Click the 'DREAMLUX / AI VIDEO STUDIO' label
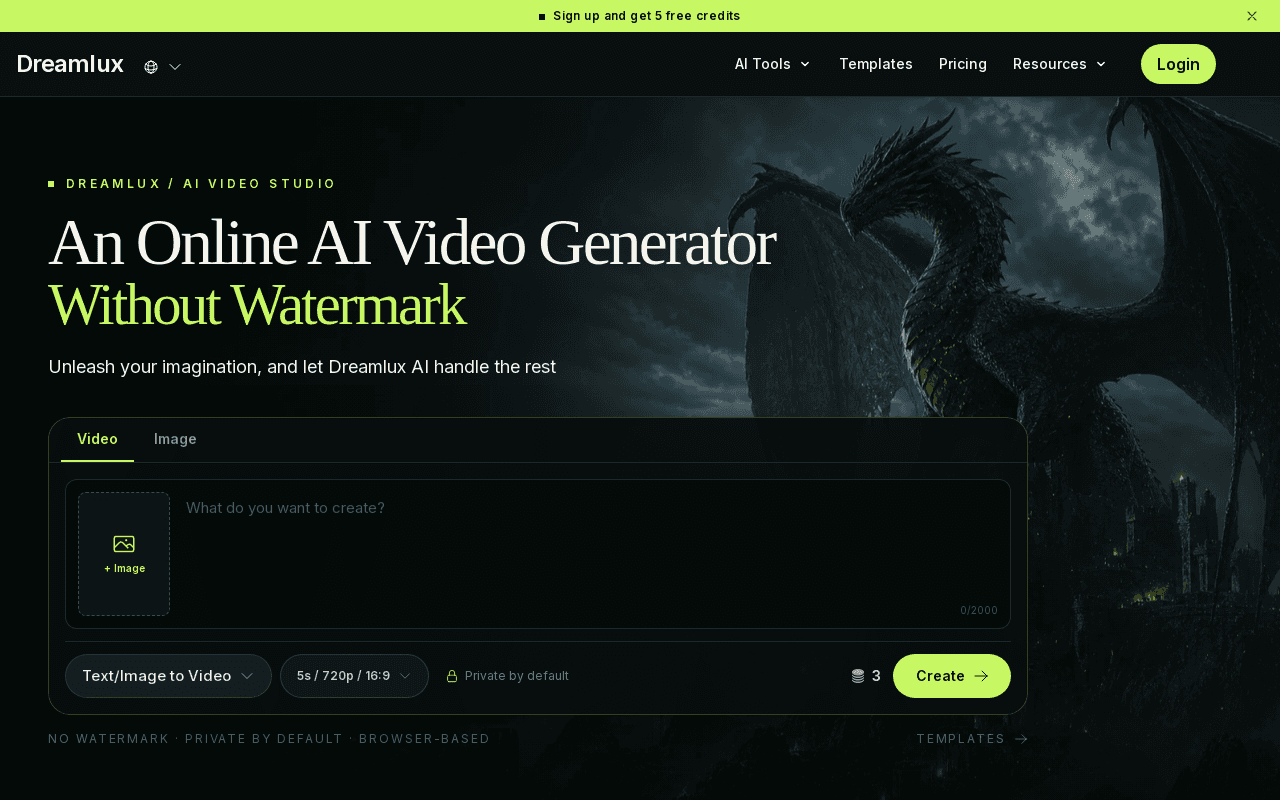The image size is (1280, 800). (x=201, y=184)
